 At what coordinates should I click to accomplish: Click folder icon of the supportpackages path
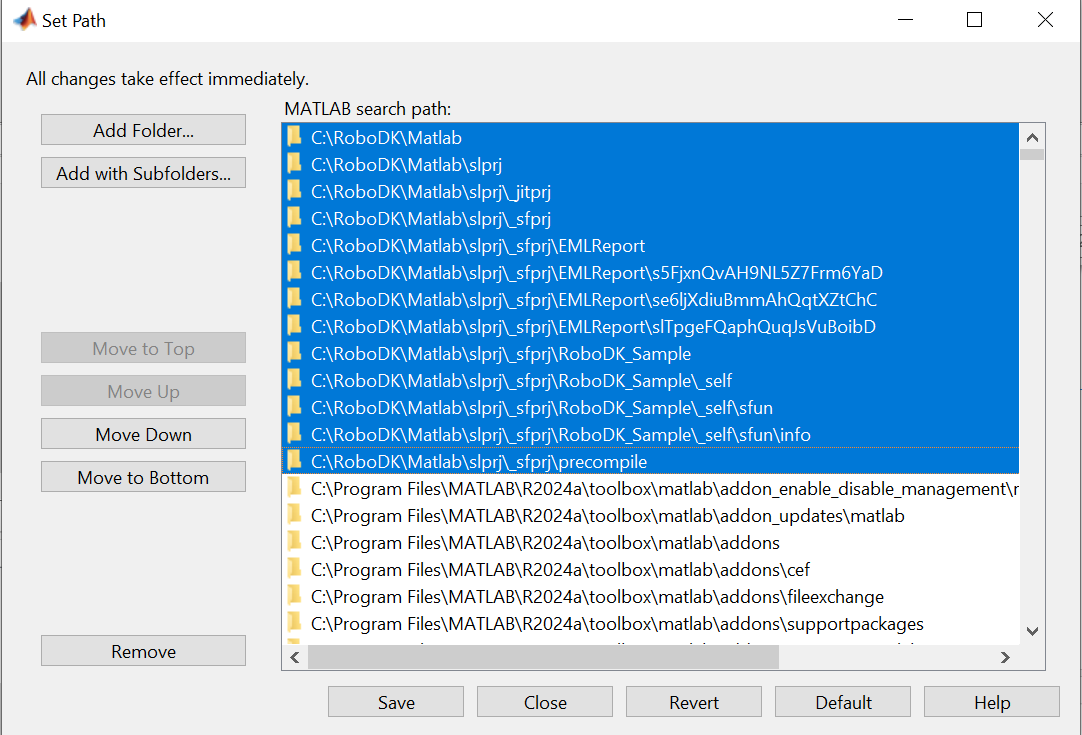(x=294, y=623)
